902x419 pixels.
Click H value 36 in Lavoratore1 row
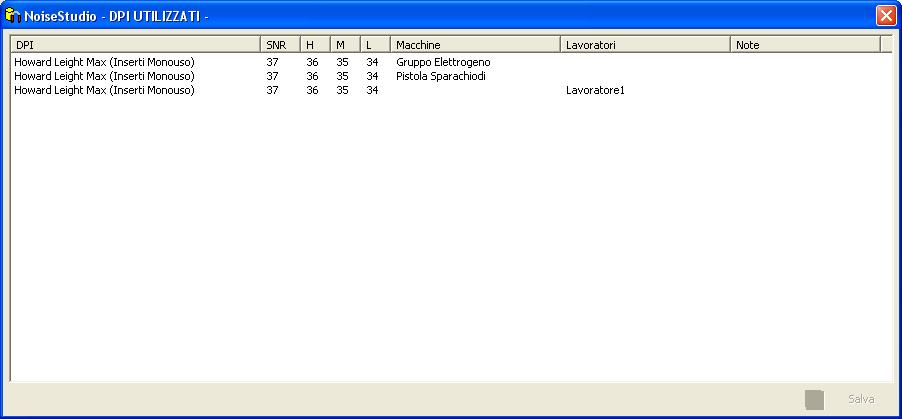click(x=312, y=90)
